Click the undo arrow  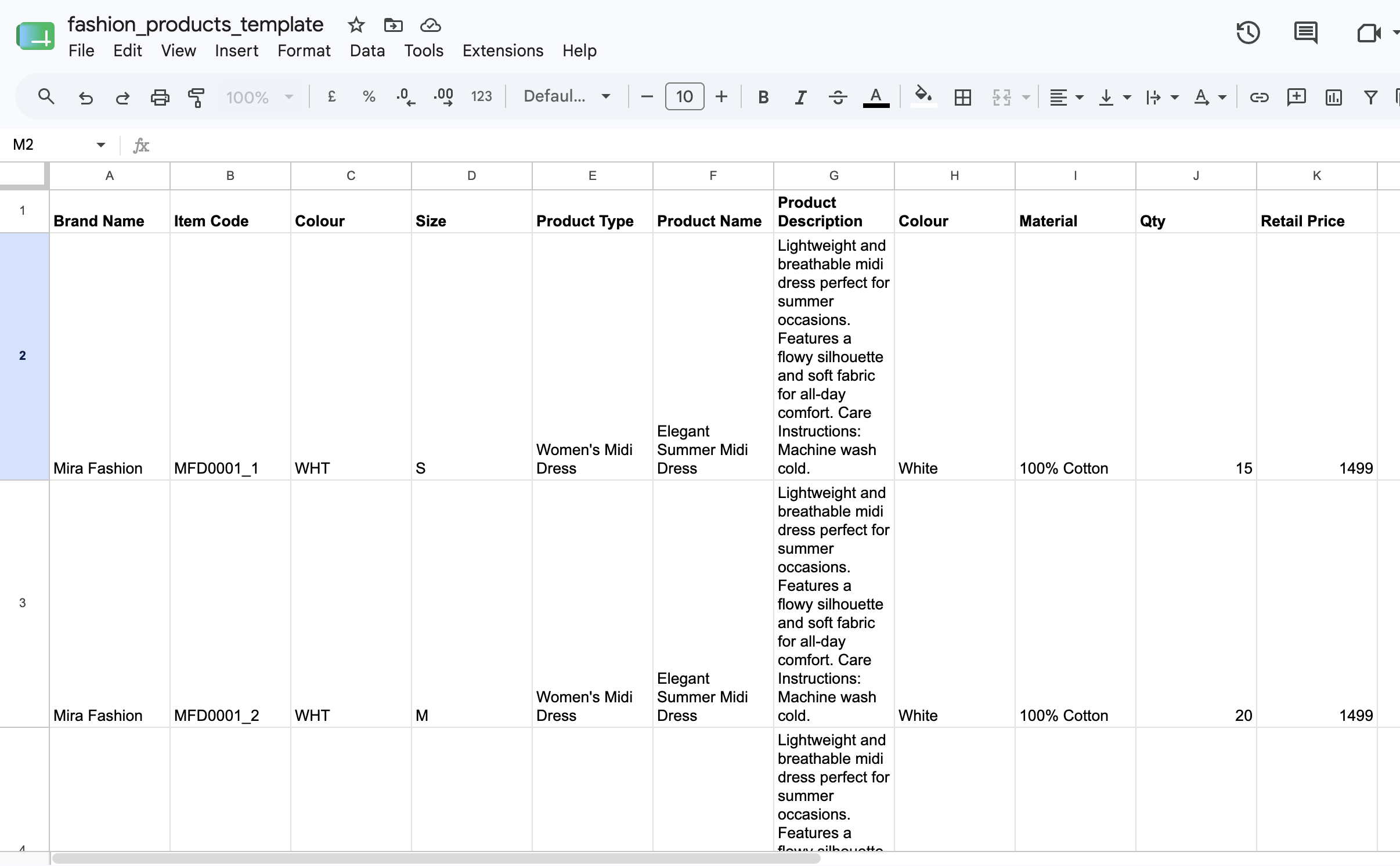85,97
